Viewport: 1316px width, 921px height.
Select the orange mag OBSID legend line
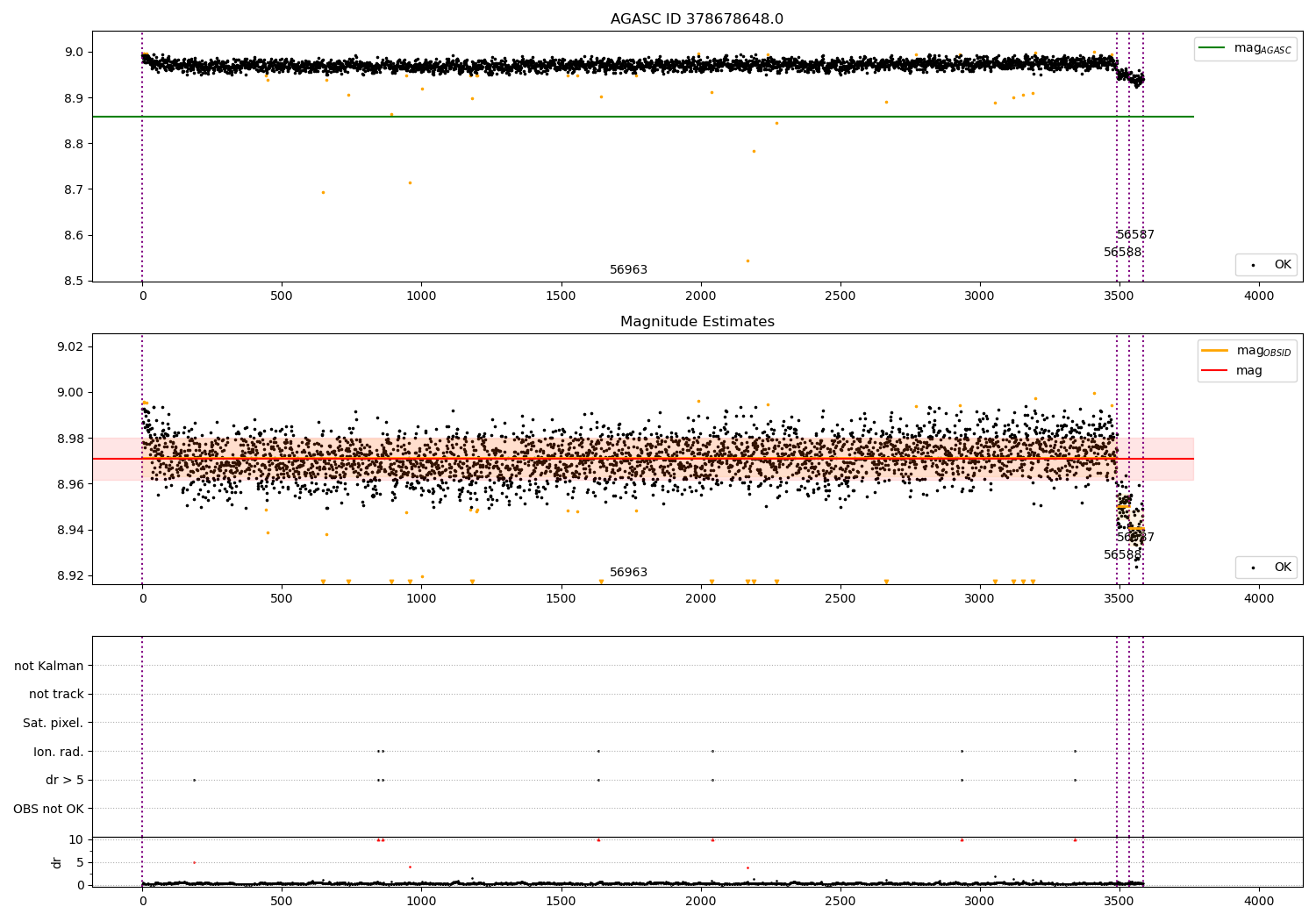pos(1215,351)
